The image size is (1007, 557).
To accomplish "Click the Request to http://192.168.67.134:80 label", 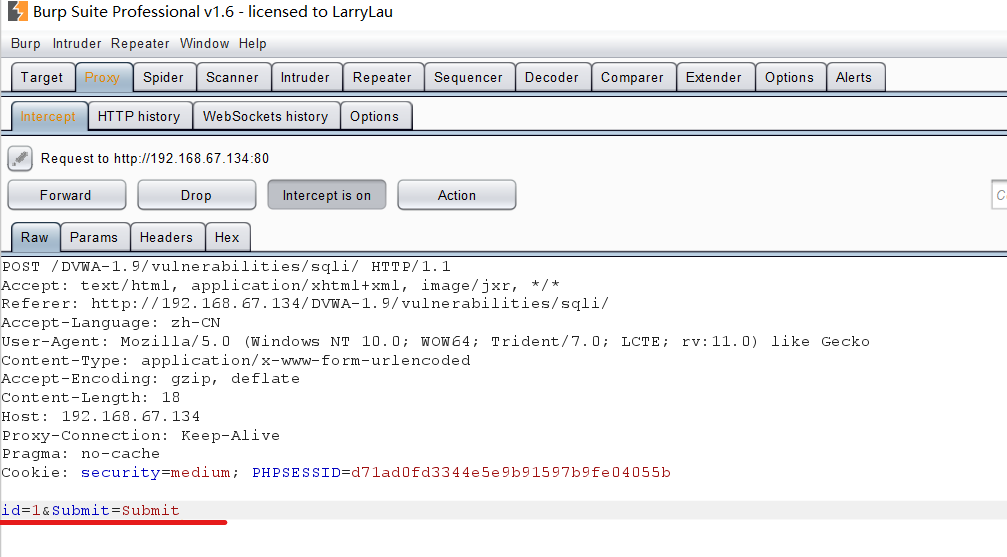I will pos(155,158).
